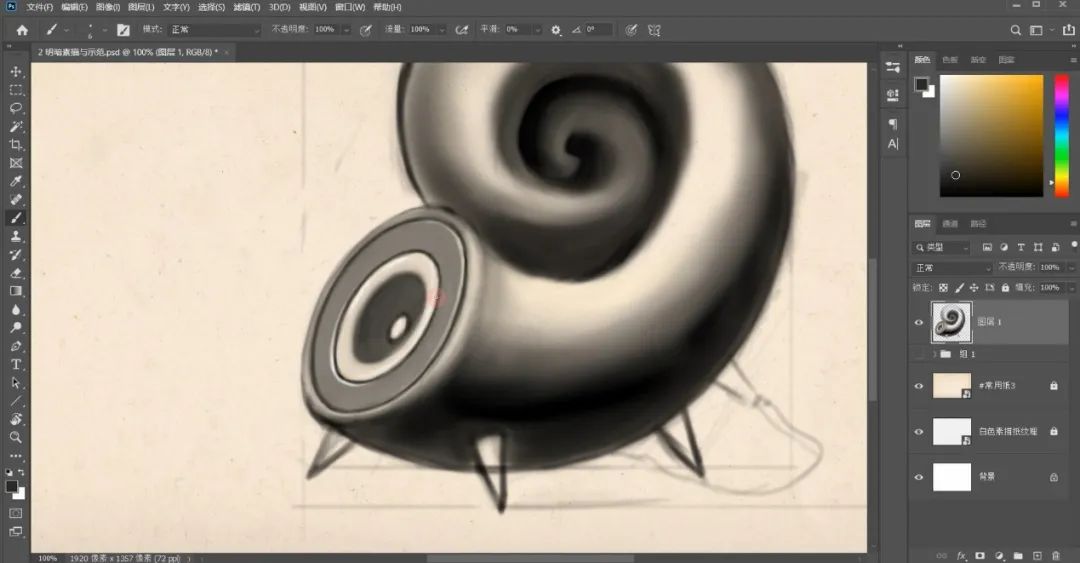Toggle visibility of the 背景 layer

point(919,478)
